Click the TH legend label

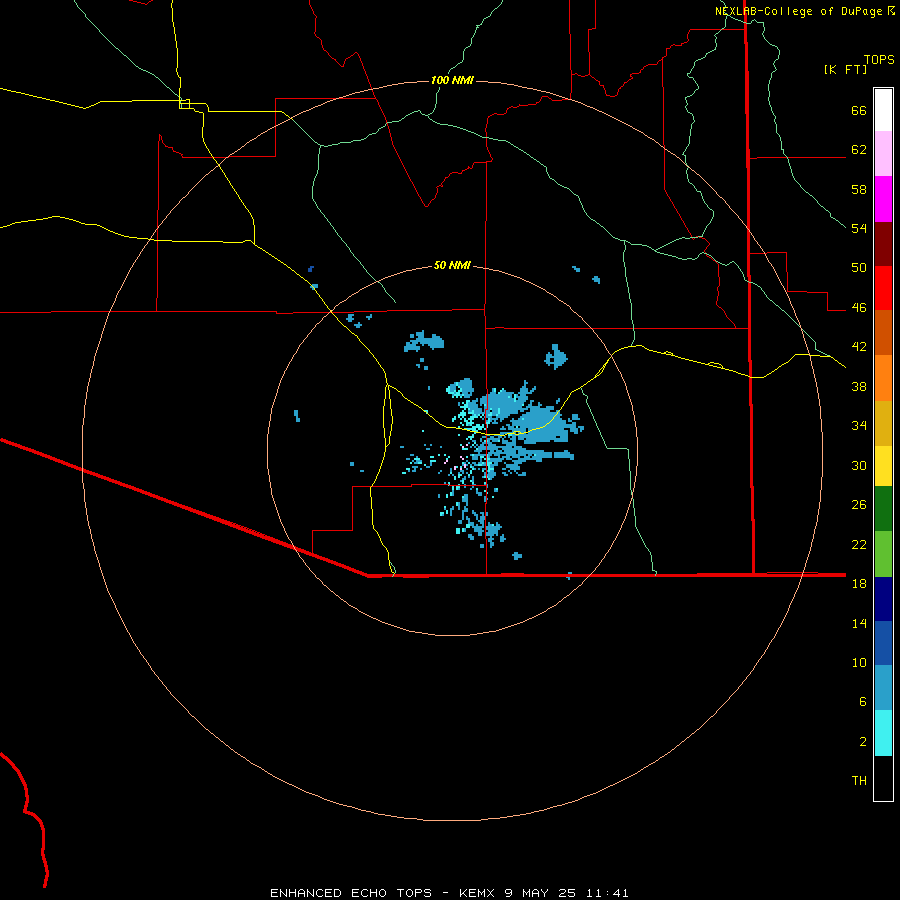click(859, 781)
